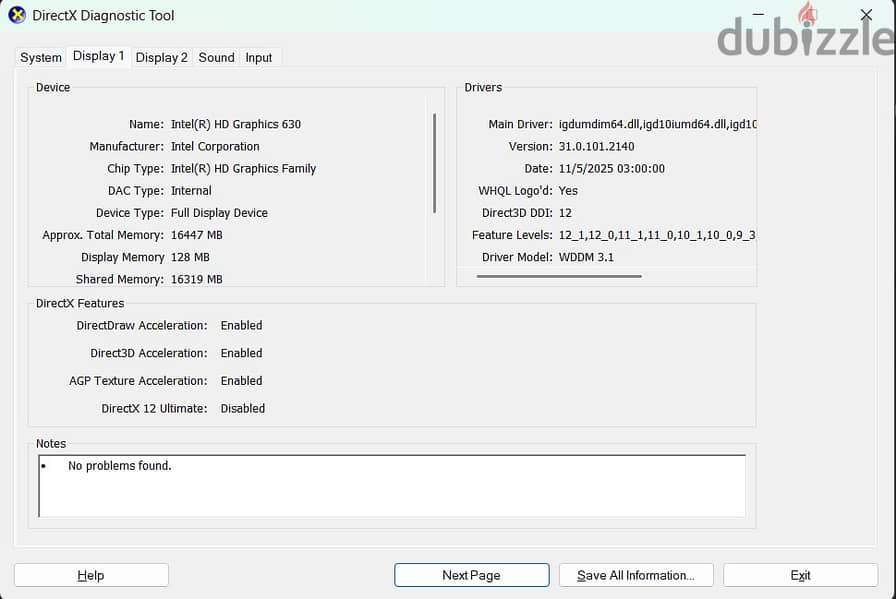896x599 pixels.
Task: Click the Direct3D DDI value 12
Action: (x=565, y=213)
